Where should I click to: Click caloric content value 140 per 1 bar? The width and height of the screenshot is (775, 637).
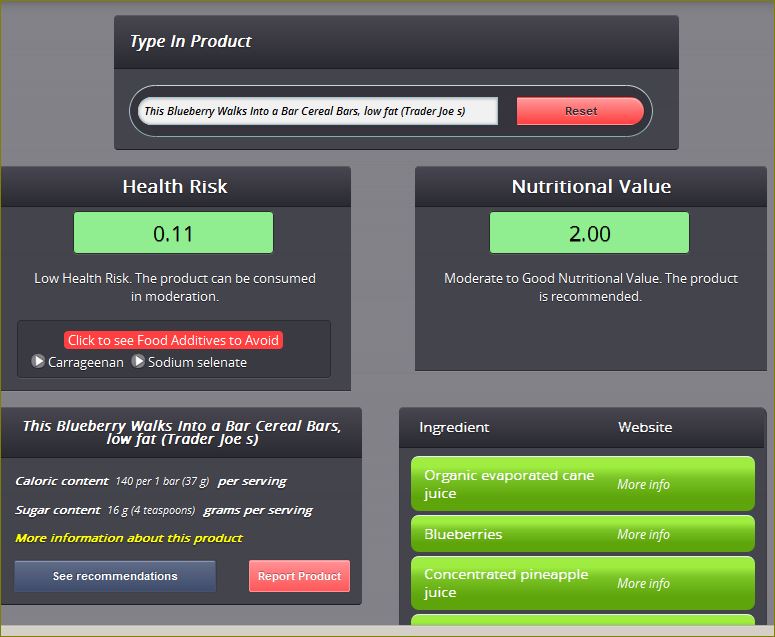tap(162, 481)
